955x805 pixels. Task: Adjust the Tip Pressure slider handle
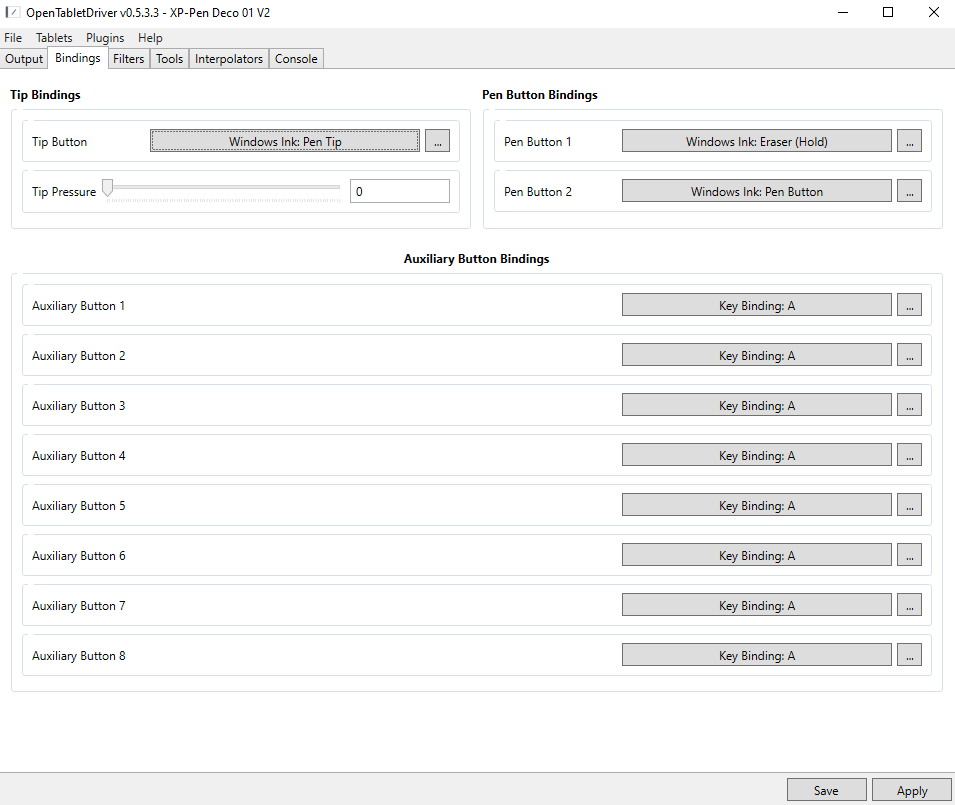coord(108,188)
